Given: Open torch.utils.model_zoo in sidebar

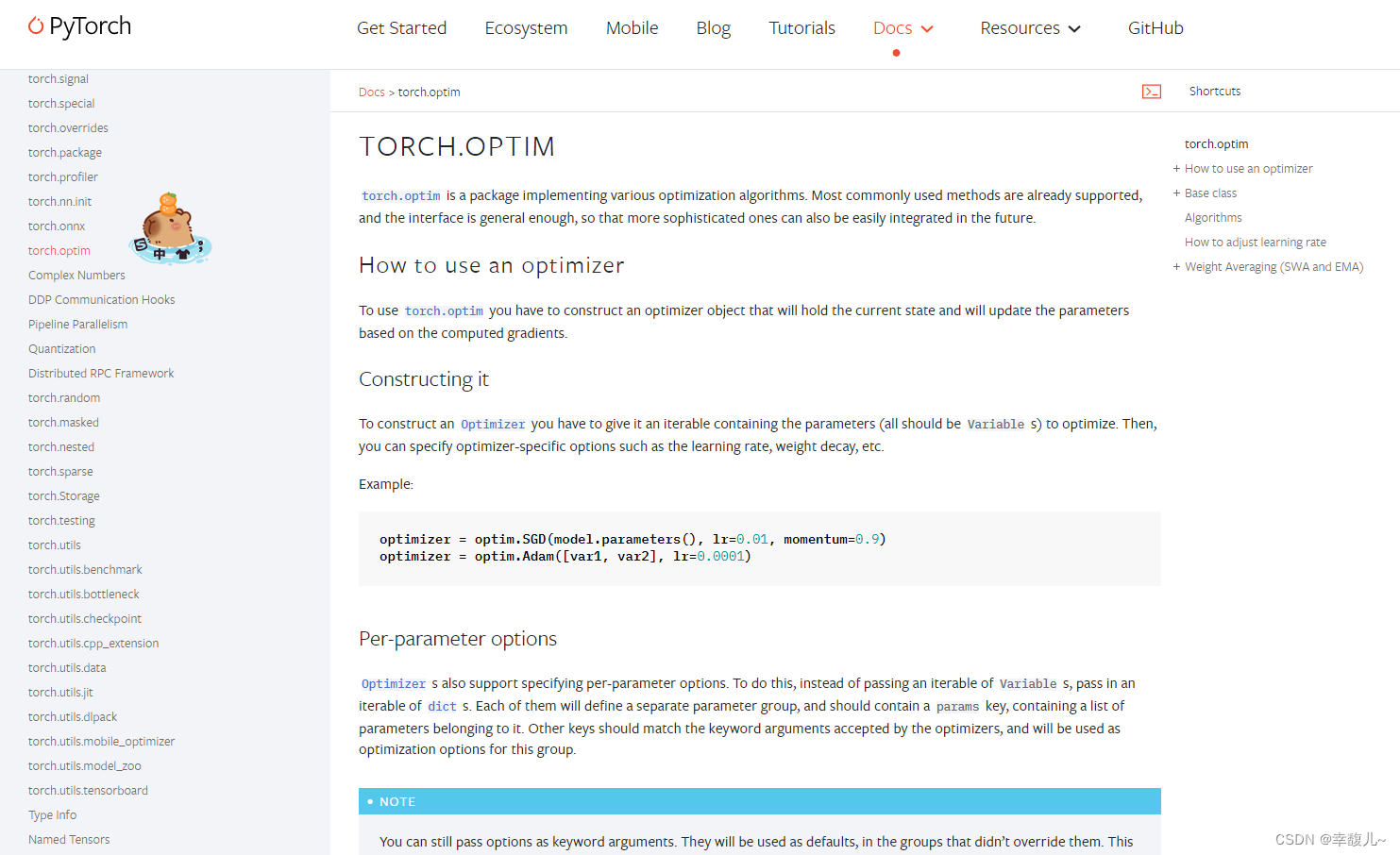Looking at the screenshot, I should (x=85, y=766).
